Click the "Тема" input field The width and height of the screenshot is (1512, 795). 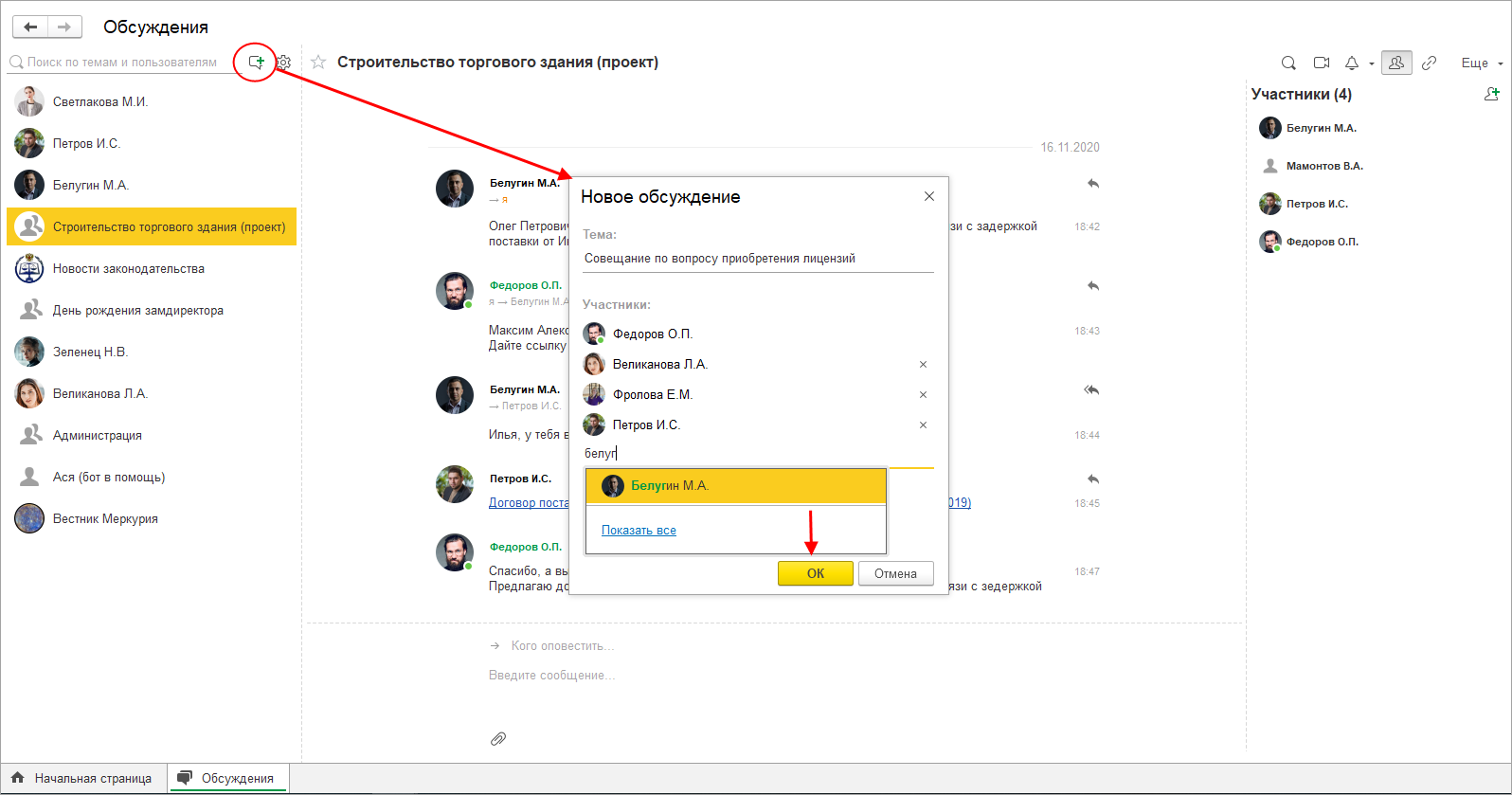(758, 259)
